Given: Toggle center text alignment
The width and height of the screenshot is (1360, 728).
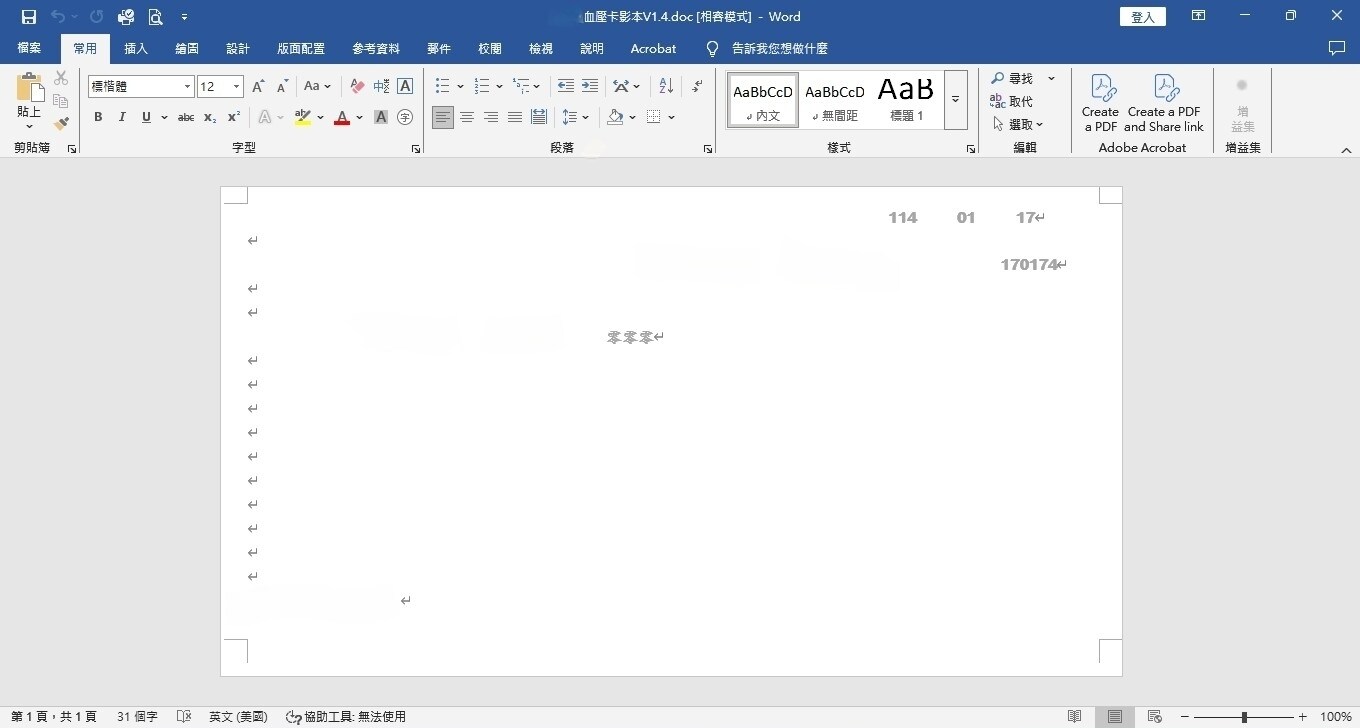Looking at the screenshot, I should click(x=467, y=117).
